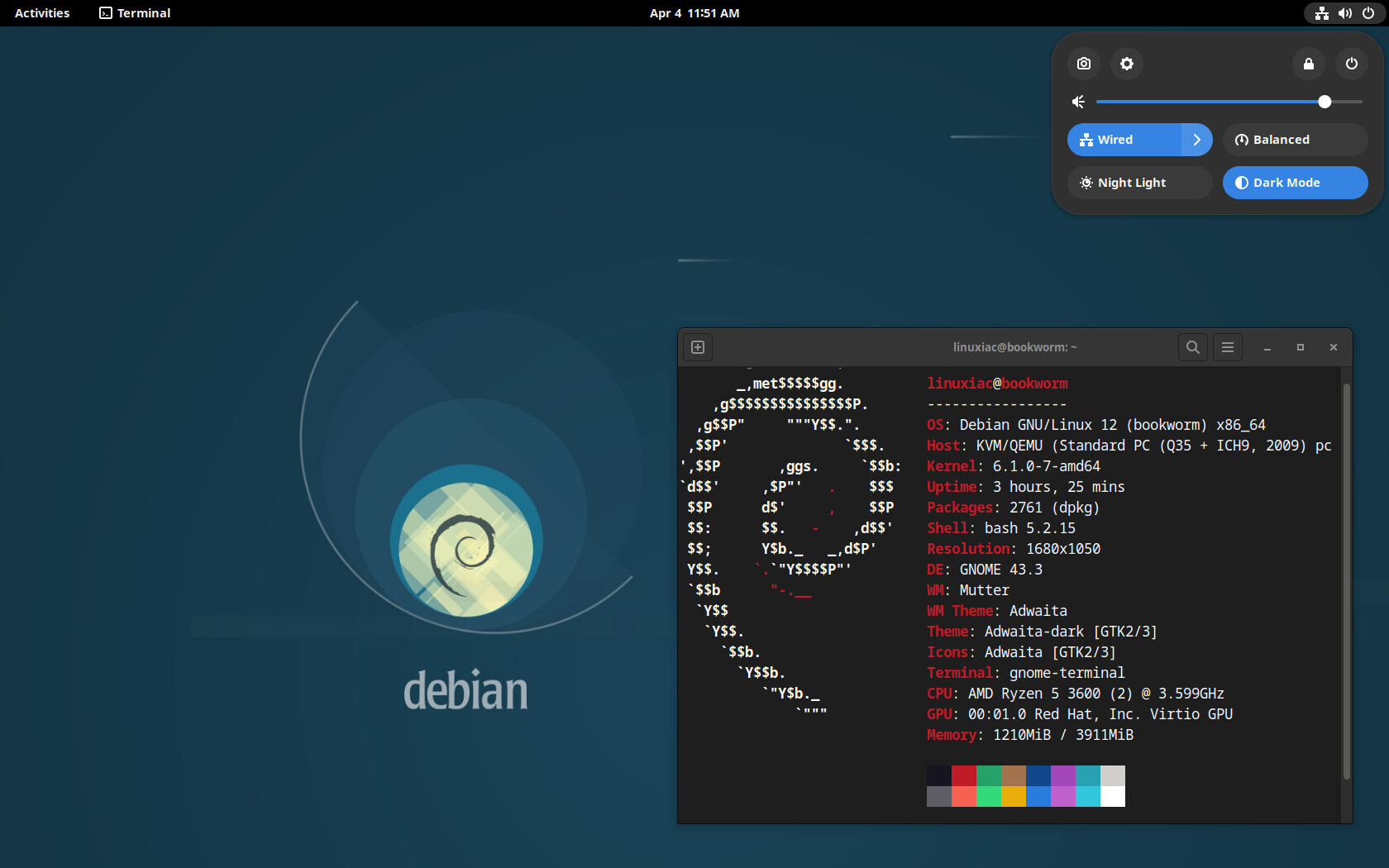Expand Wired network options via the chevron
Image resolution: width=1389 pixels, height=868 pixels.
1196,140
